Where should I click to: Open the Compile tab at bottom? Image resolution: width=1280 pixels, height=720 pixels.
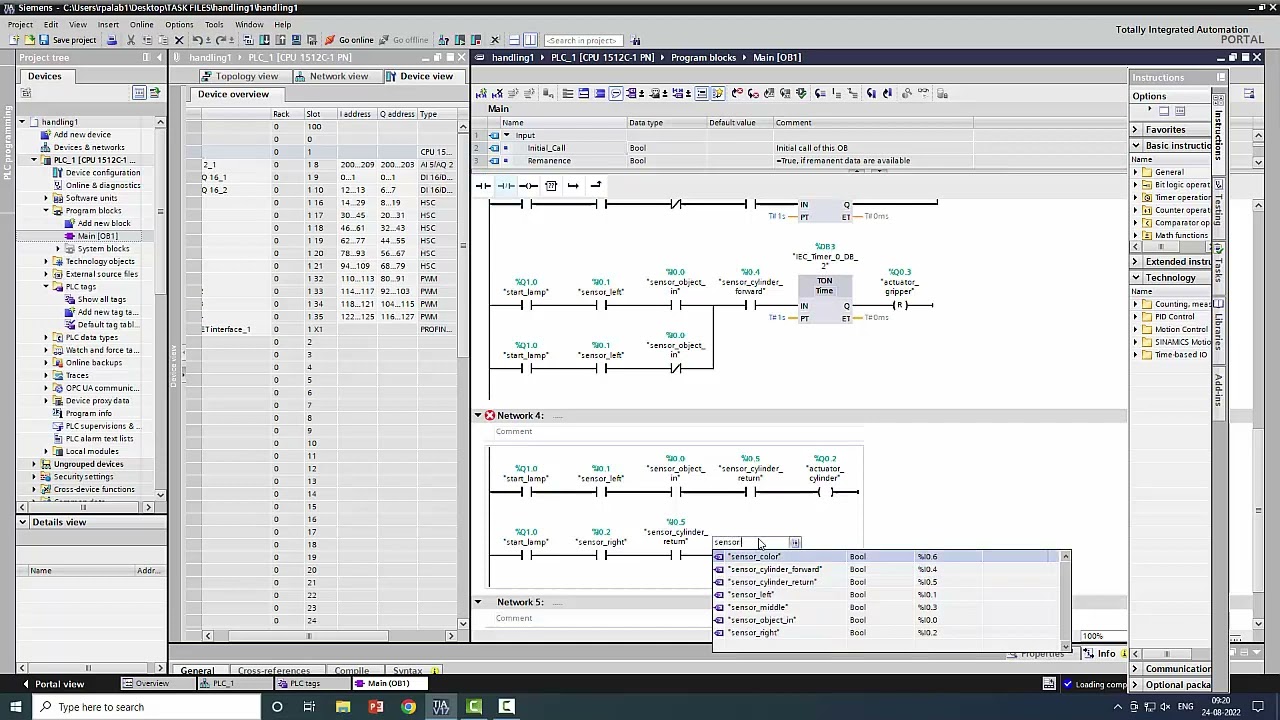tap(351, 671)
